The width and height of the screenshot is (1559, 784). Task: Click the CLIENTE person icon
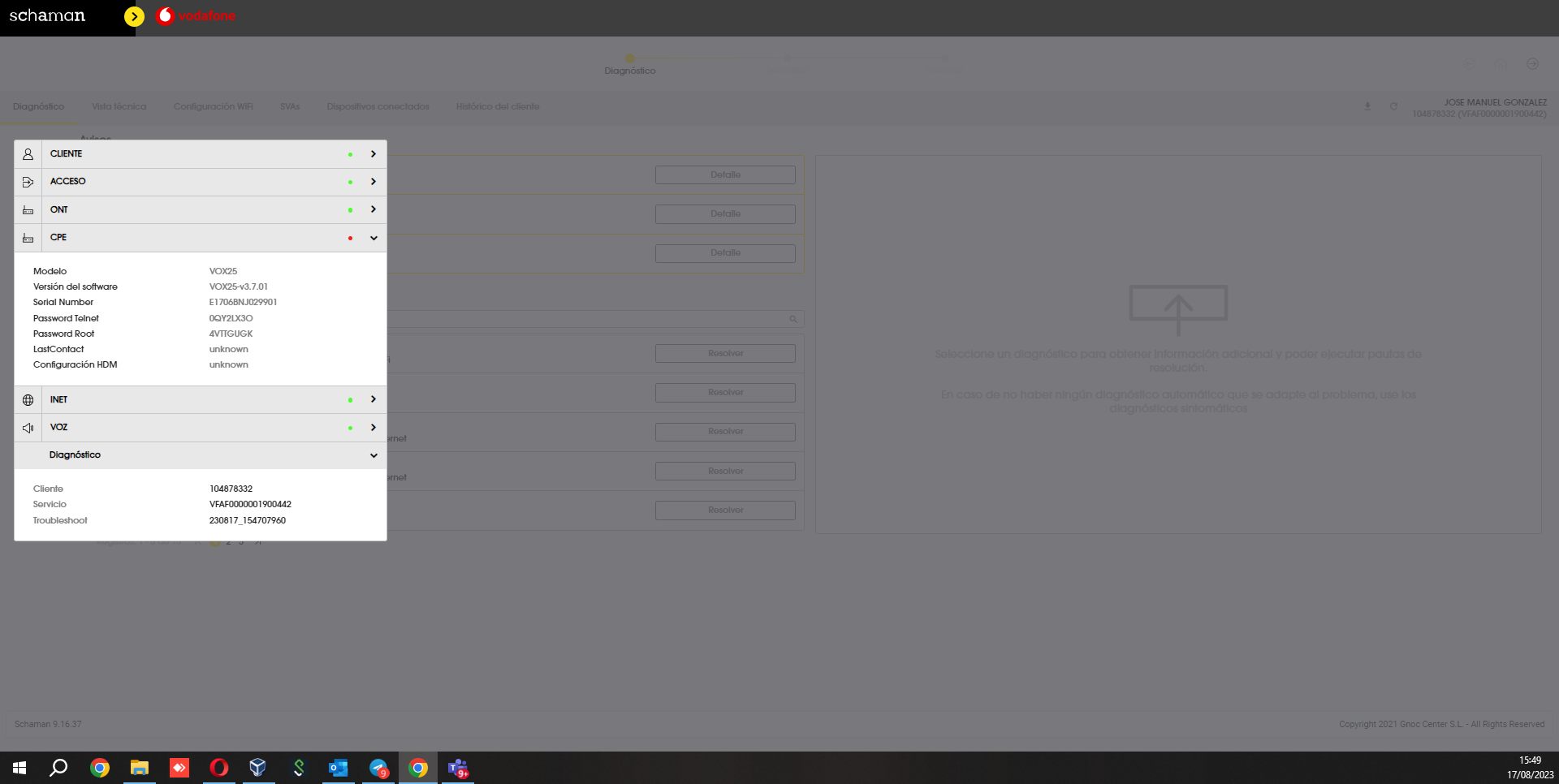pos(28,154)
